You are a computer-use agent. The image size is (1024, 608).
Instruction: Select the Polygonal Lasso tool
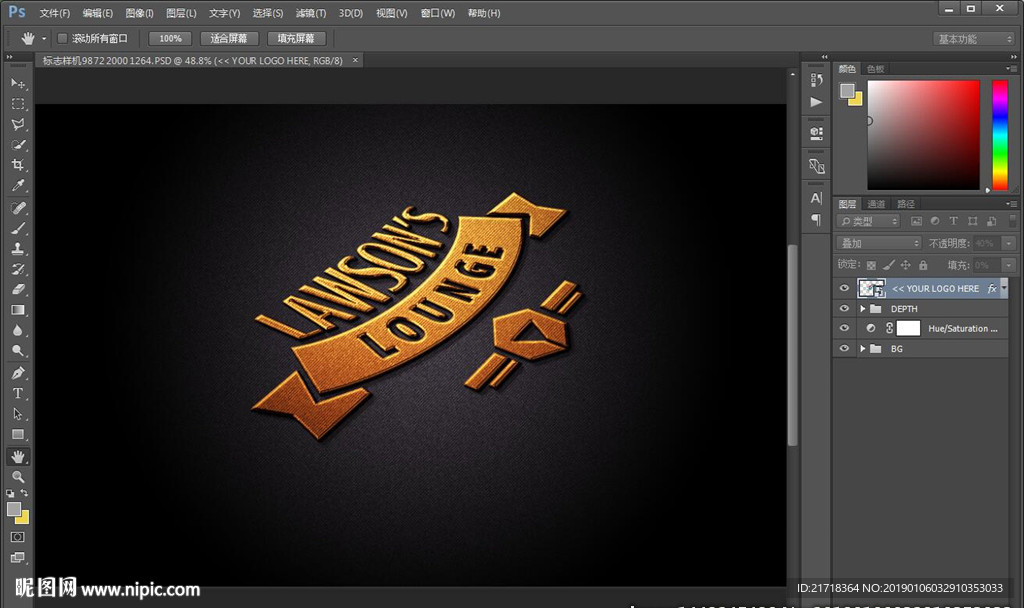pyautogui.click(x=18, y=124)
